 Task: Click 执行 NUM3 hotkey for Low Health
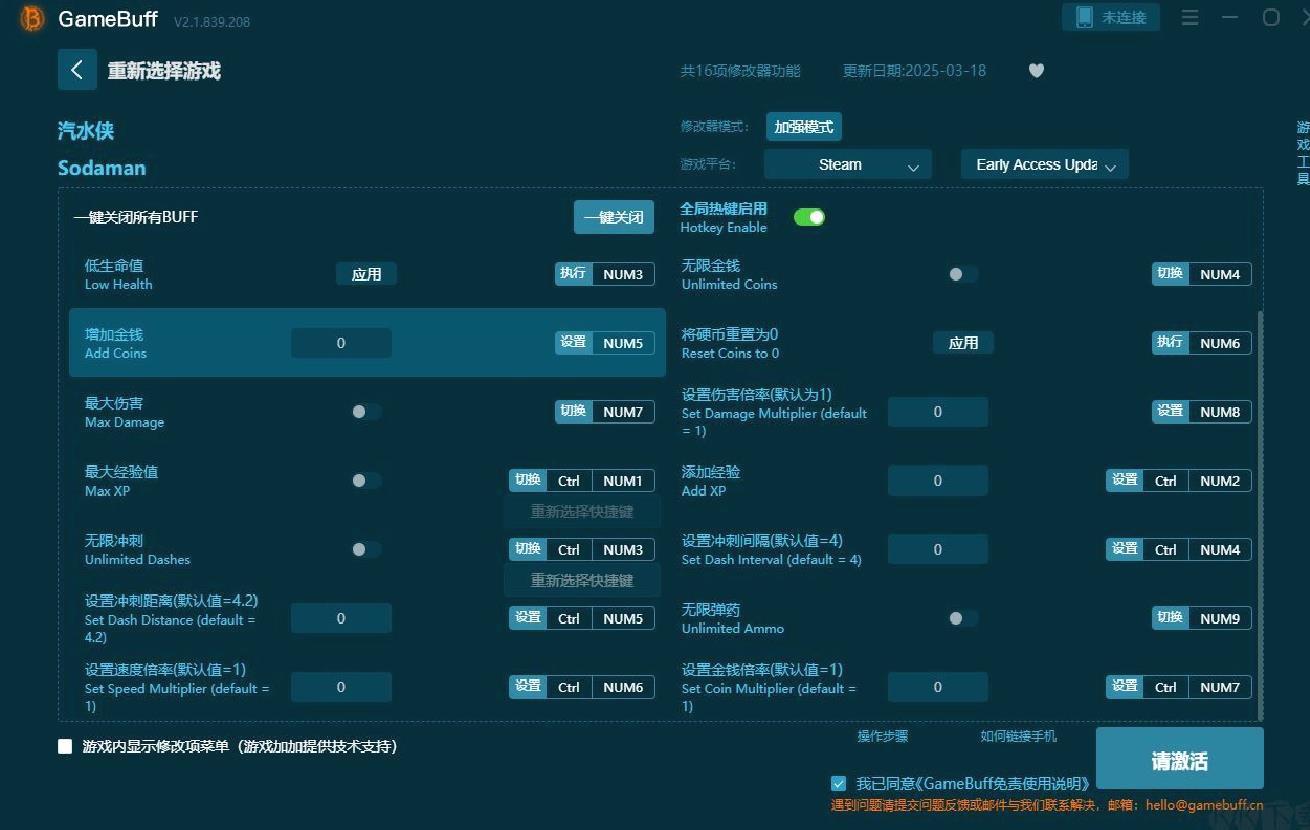(605, 274)
